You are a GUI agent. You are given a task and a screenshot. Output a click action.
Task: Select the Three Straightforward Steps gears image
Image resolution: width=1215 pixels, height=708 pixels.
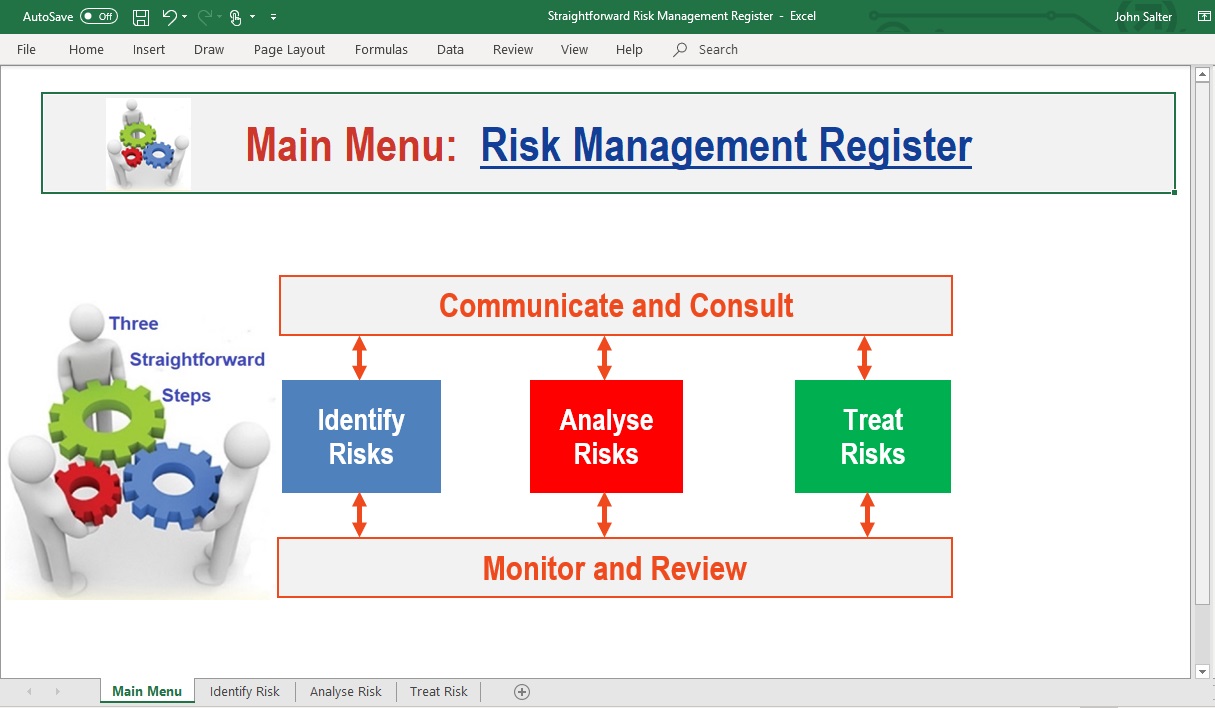point(138,452)
